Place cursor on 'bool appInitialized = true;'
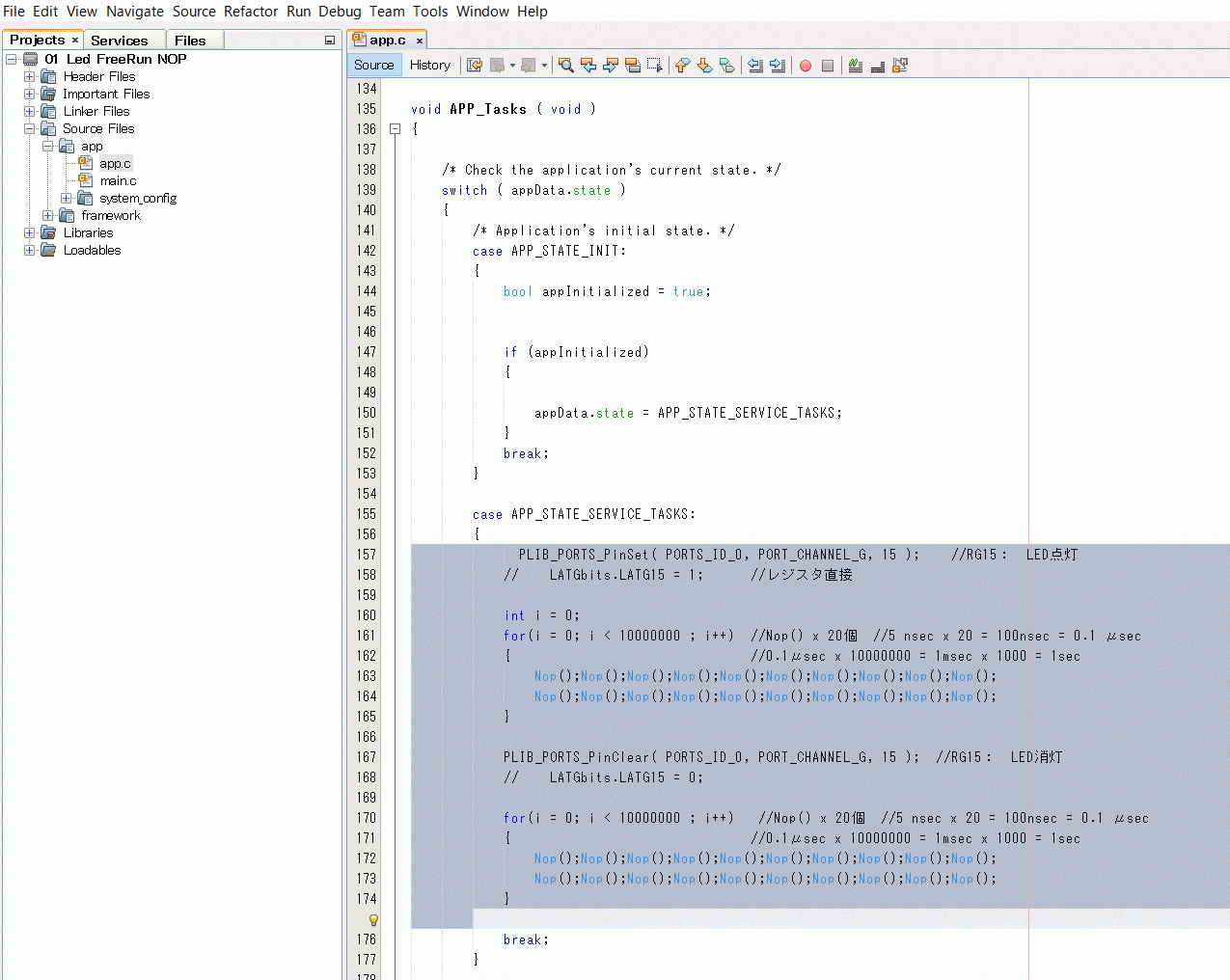1230x980 pixels. point(607,291)
